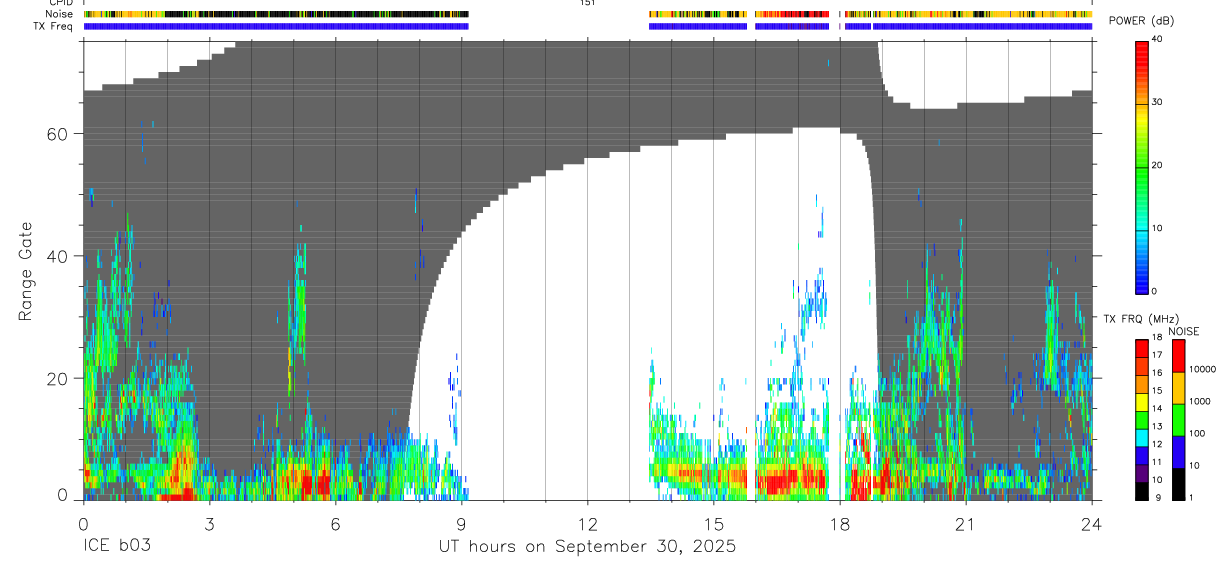Click the hour 3 tick on the time axis
Viewport: 1228px width, 567px height.
click(x=209, y=524)
